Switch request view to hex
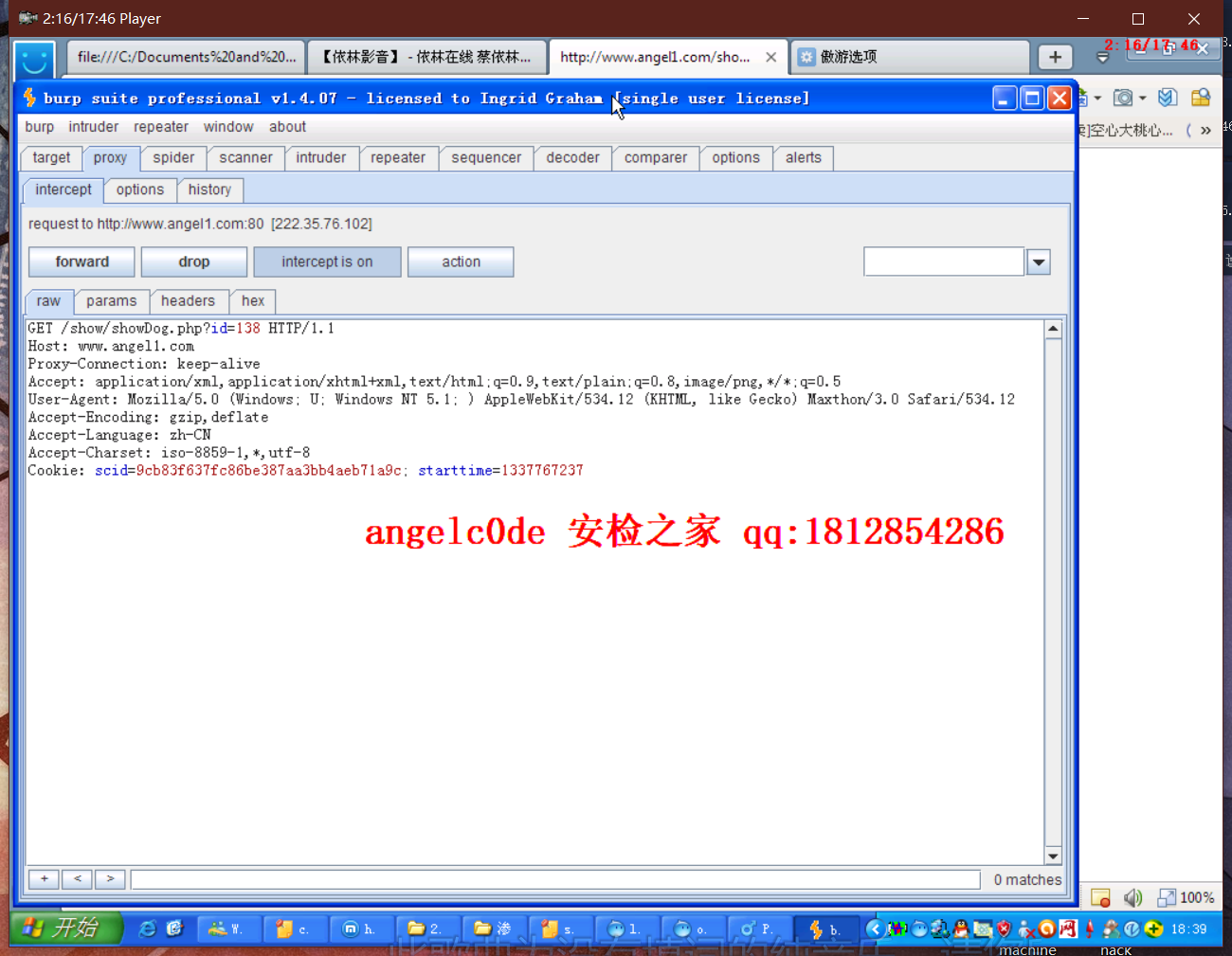1232x956 pixels. click(253, 301)
